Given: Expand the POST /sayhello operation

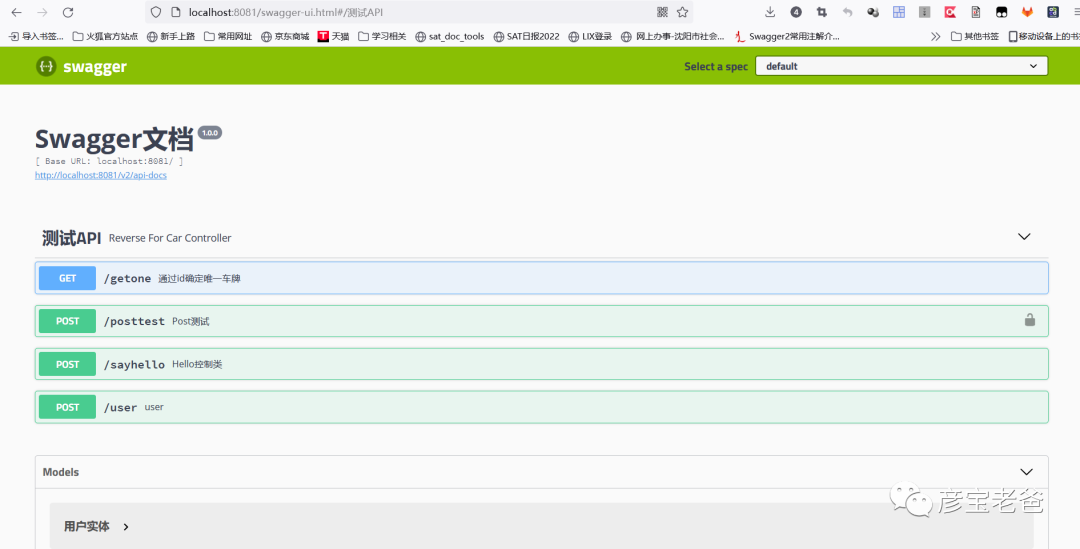Looking at the screenshot, I should tap(541, 364).
